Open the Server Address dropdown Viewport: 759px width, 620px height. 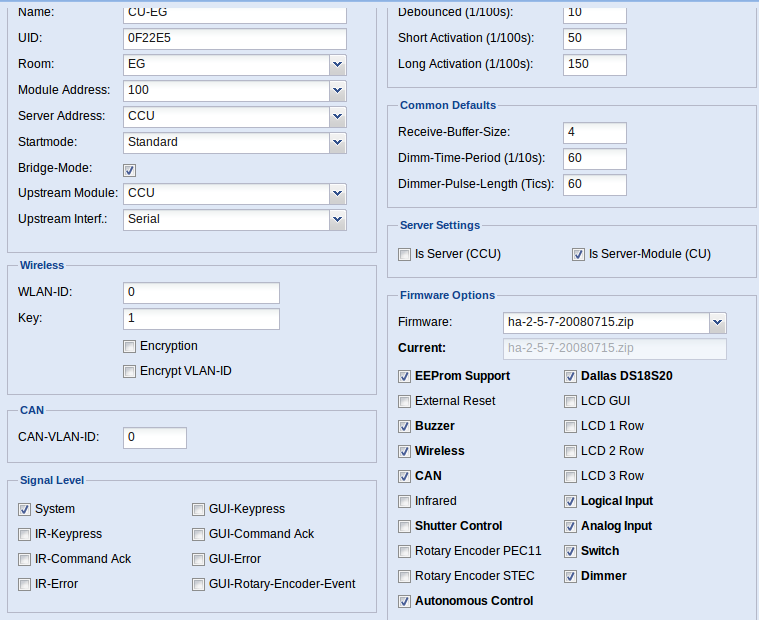337,117
